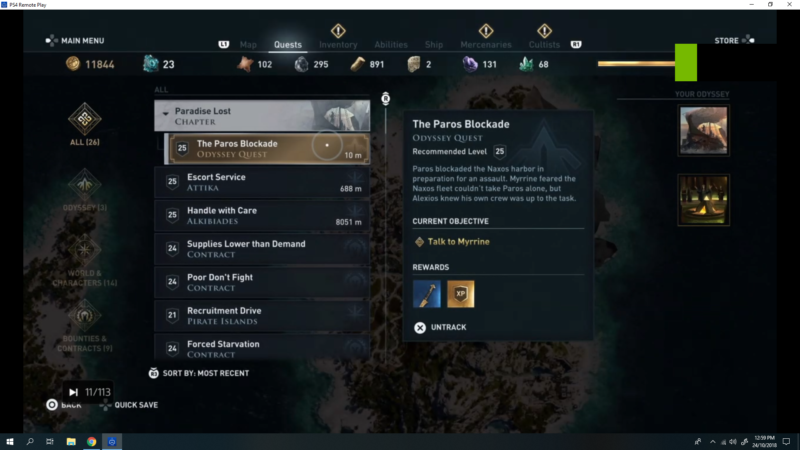Switch to the Inventory tab
Screen dimensions: 800x450
338,44
